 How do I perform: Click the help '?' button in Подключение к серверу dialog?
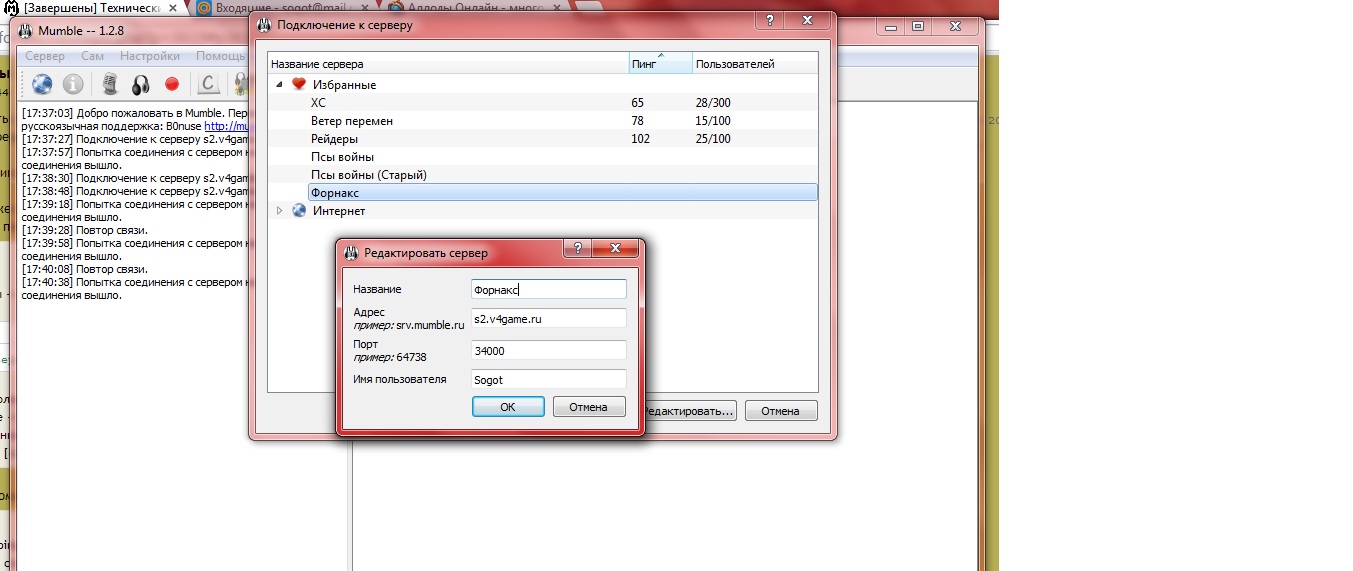[x=770, y=21]
